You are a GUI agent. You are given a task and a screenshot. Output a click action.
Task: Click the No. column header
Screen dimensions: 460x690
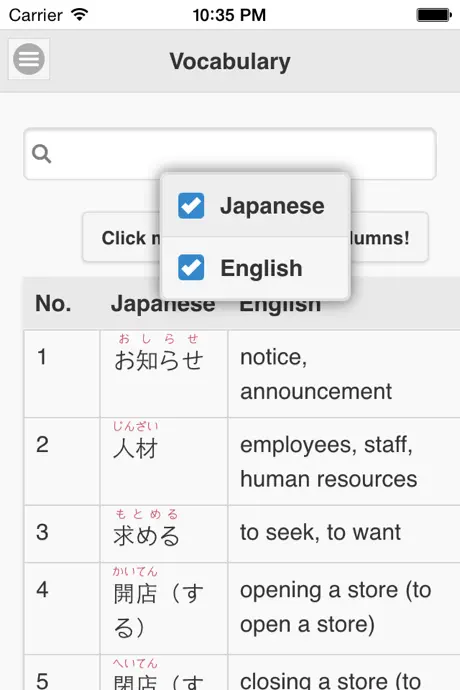point(53,303)
